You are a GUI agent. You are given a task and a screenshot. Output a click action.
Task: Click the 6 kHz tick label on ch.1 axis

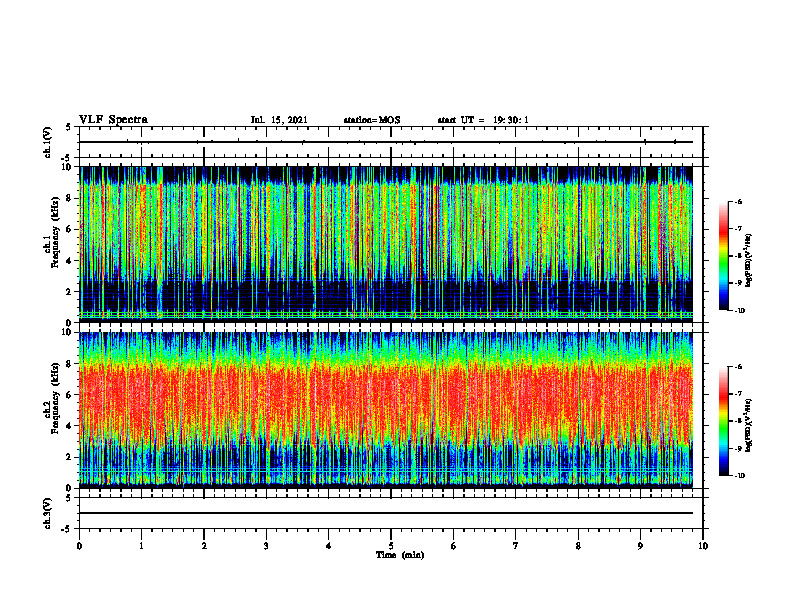[x=70, y=230]
